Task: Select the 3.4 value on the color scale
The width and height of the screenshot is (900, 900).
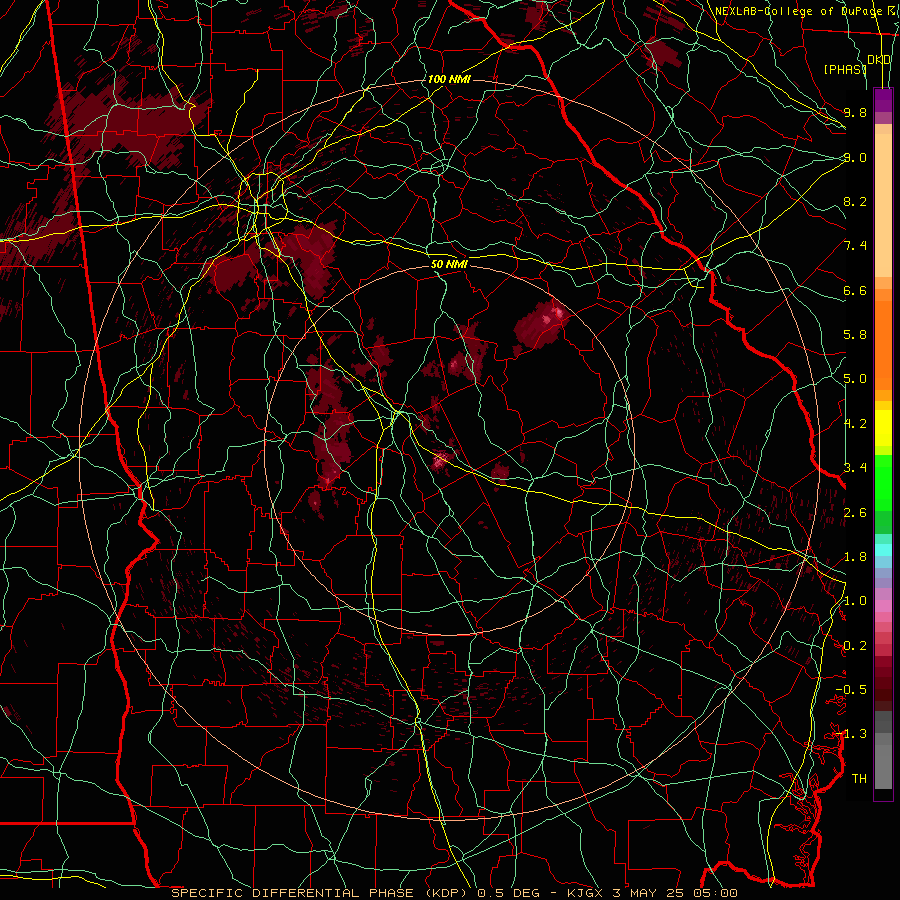Action: point(855,468)
